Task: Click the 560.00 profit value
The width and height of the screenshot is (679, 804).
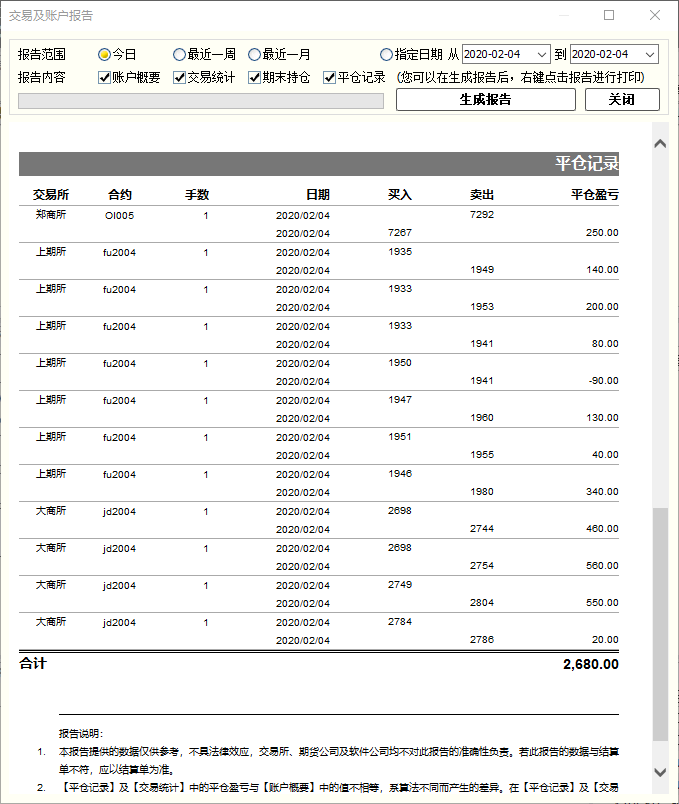Action: (x=602, y=566)
